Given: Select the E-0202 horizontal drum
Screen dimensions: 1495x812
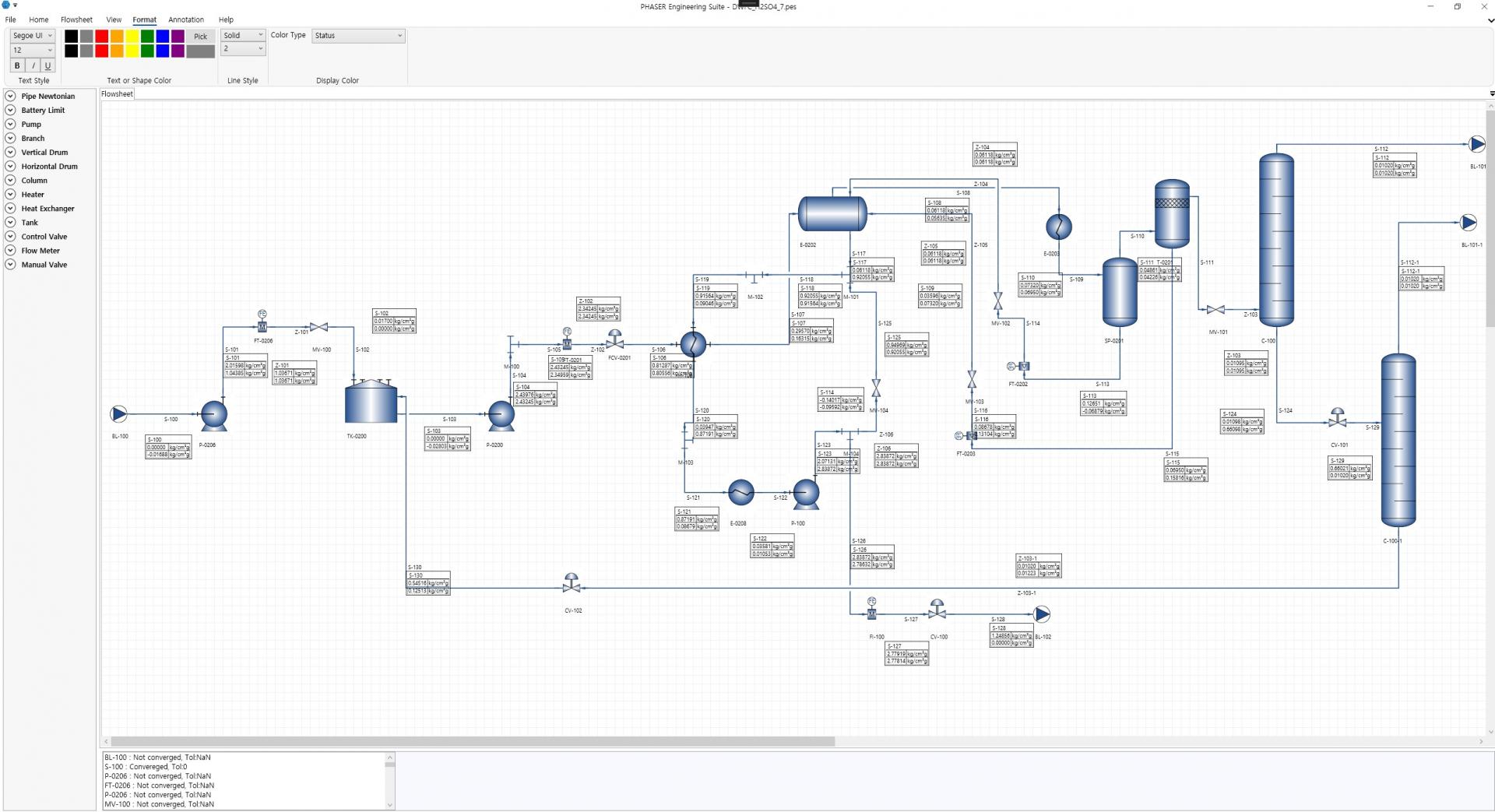Looking at the screenshot, I should tap(832, 213).
